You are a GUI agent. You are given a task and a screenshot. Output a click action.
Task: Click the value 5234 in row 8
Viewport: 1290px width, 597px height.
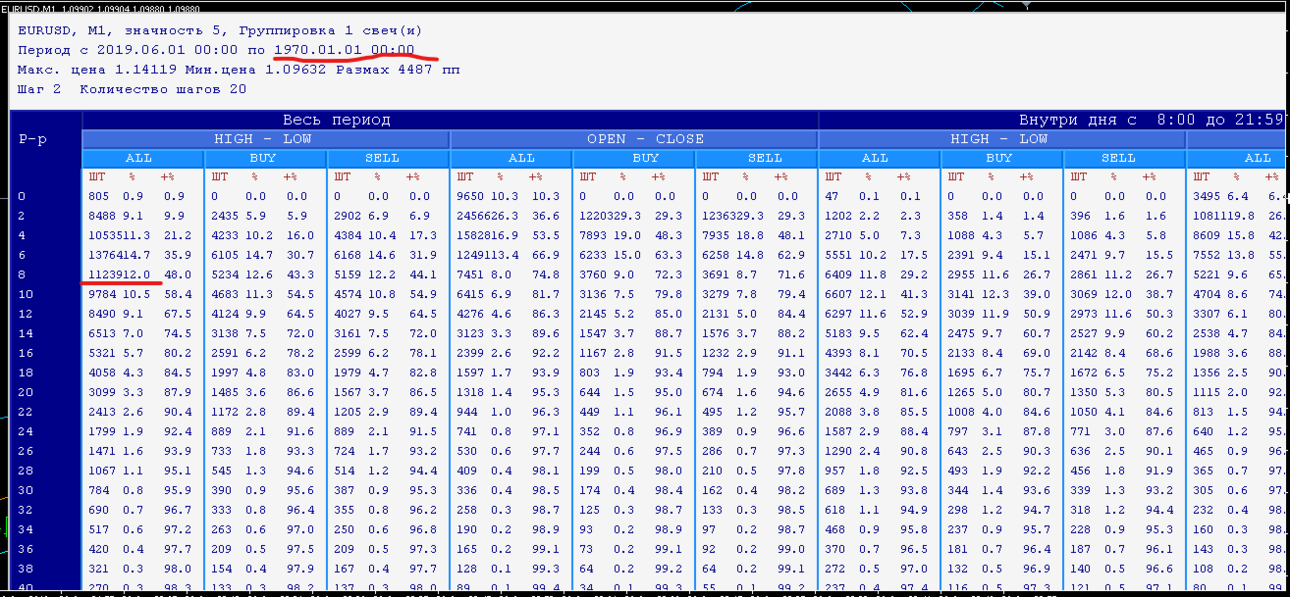[226, 275]
